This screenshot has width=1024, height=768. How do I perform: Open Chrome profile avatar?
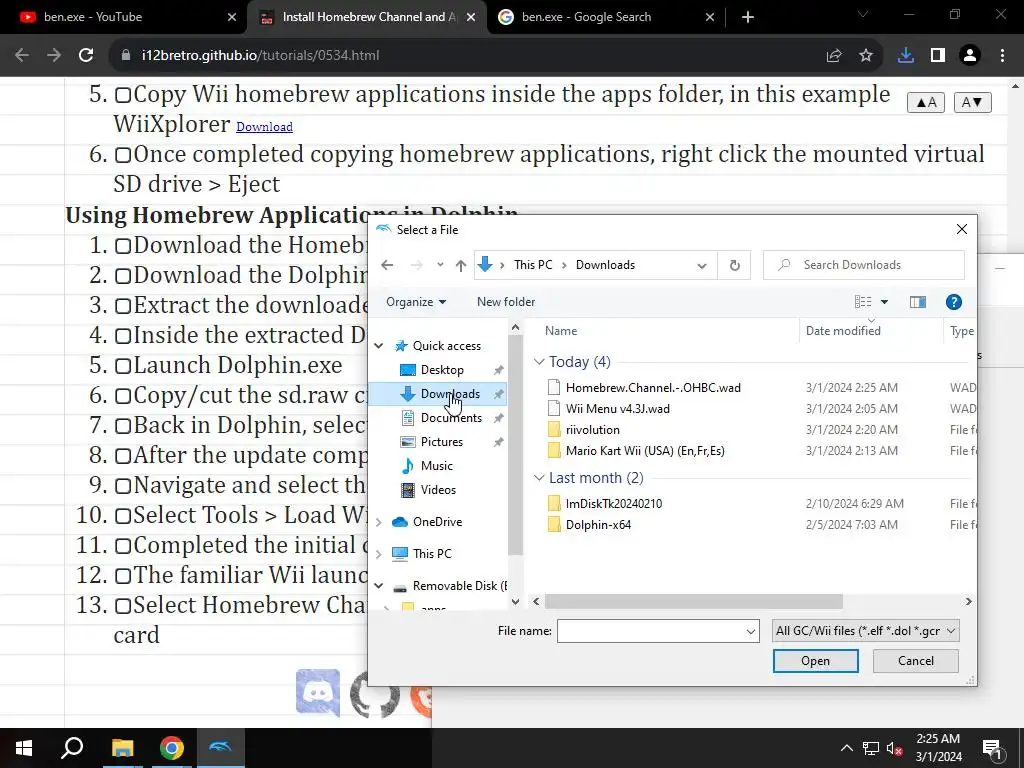tap(970, 56)
